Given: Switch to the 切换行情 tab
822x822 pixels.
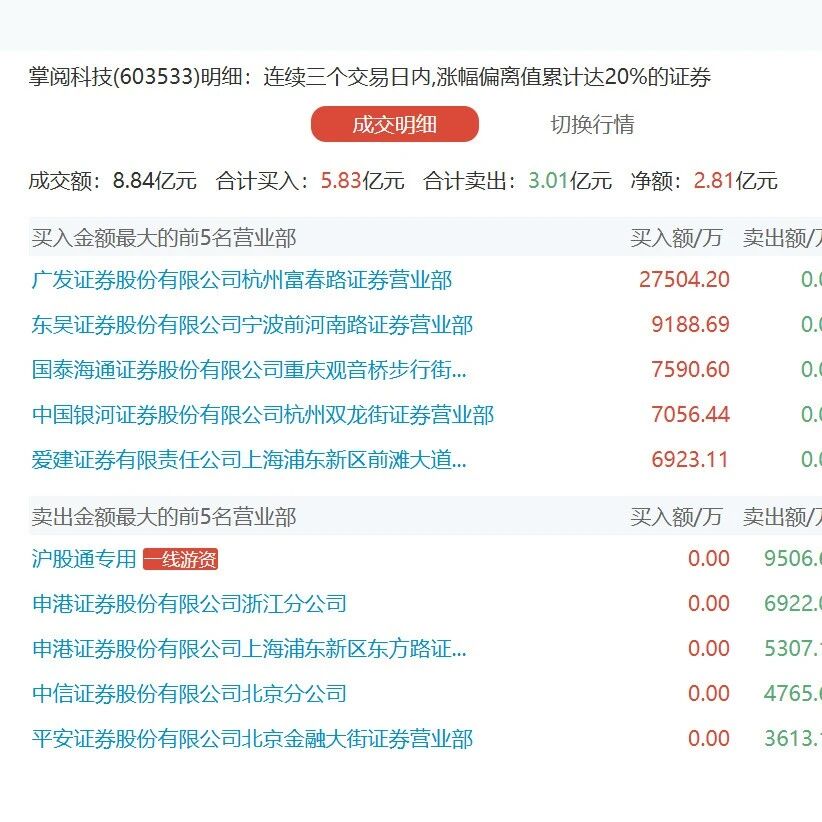Looking at the screenshot, I should click(x=592, y=125).
